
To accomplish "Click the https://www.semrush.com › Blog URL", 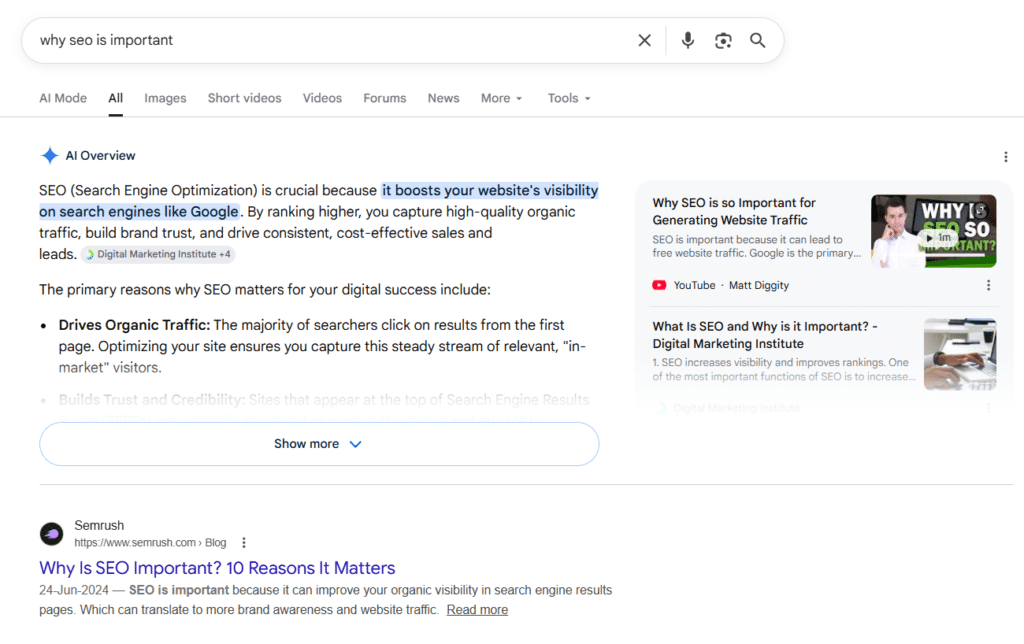I will [150, 543].
